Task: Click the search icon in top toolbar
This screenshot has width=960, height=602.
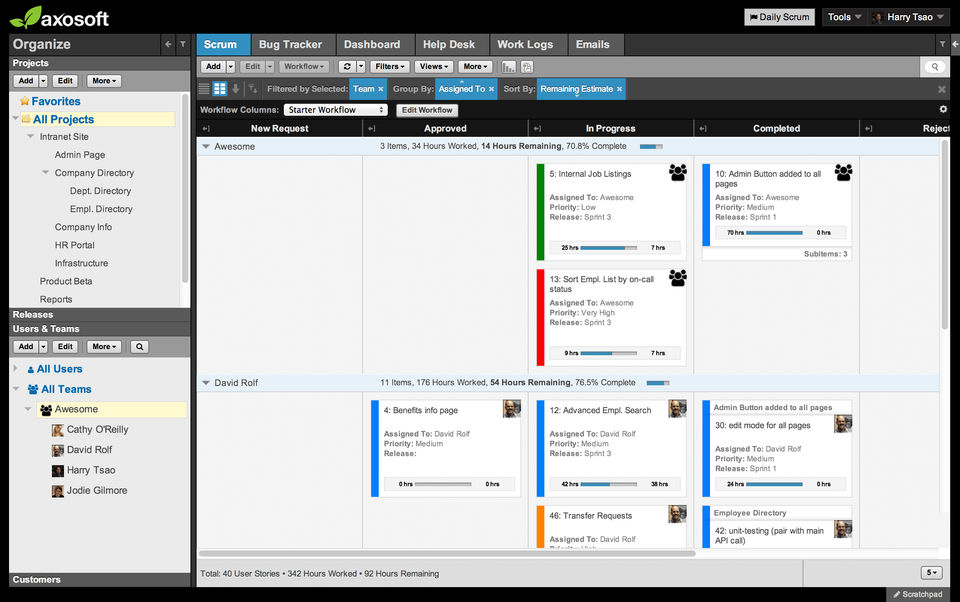Action: click(935, 67)
